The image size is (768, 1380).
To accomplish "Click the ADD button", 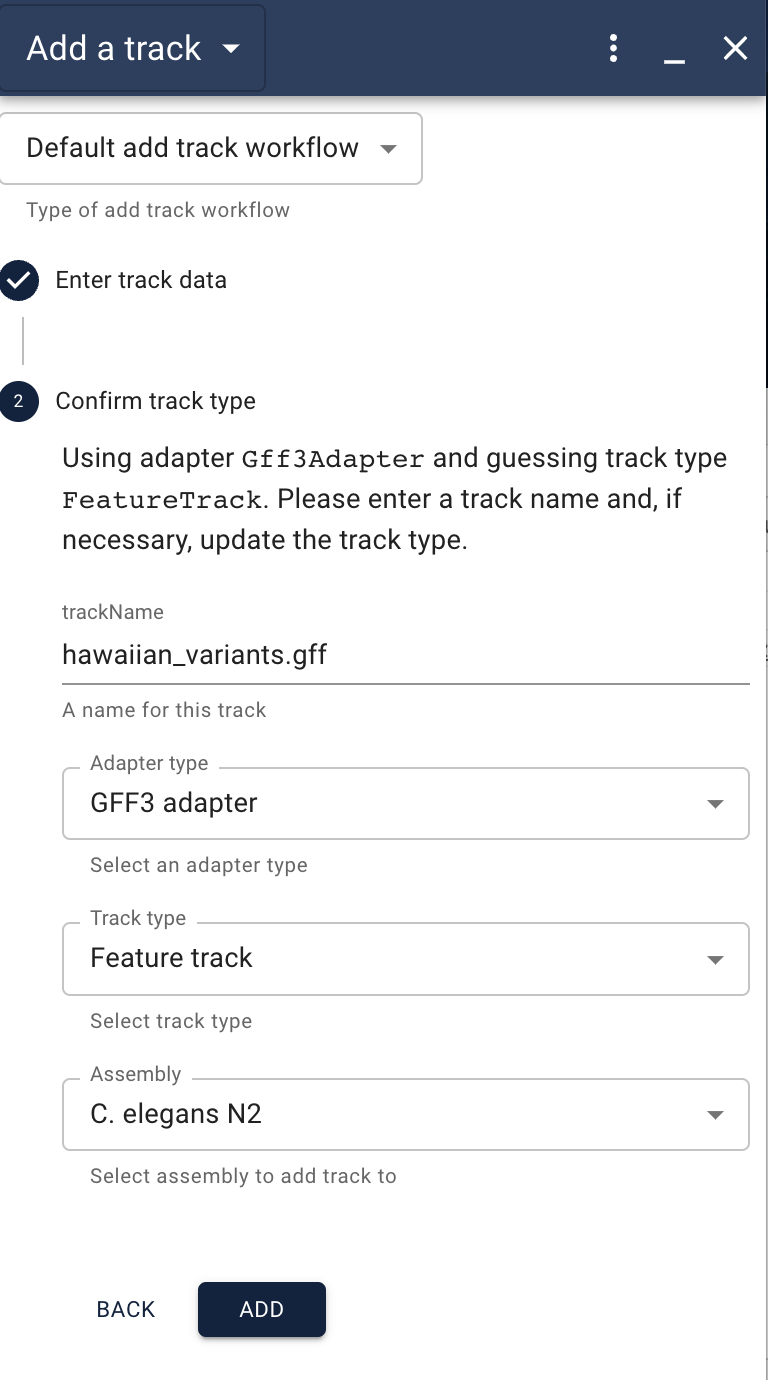I will (x=262, y=1309).
